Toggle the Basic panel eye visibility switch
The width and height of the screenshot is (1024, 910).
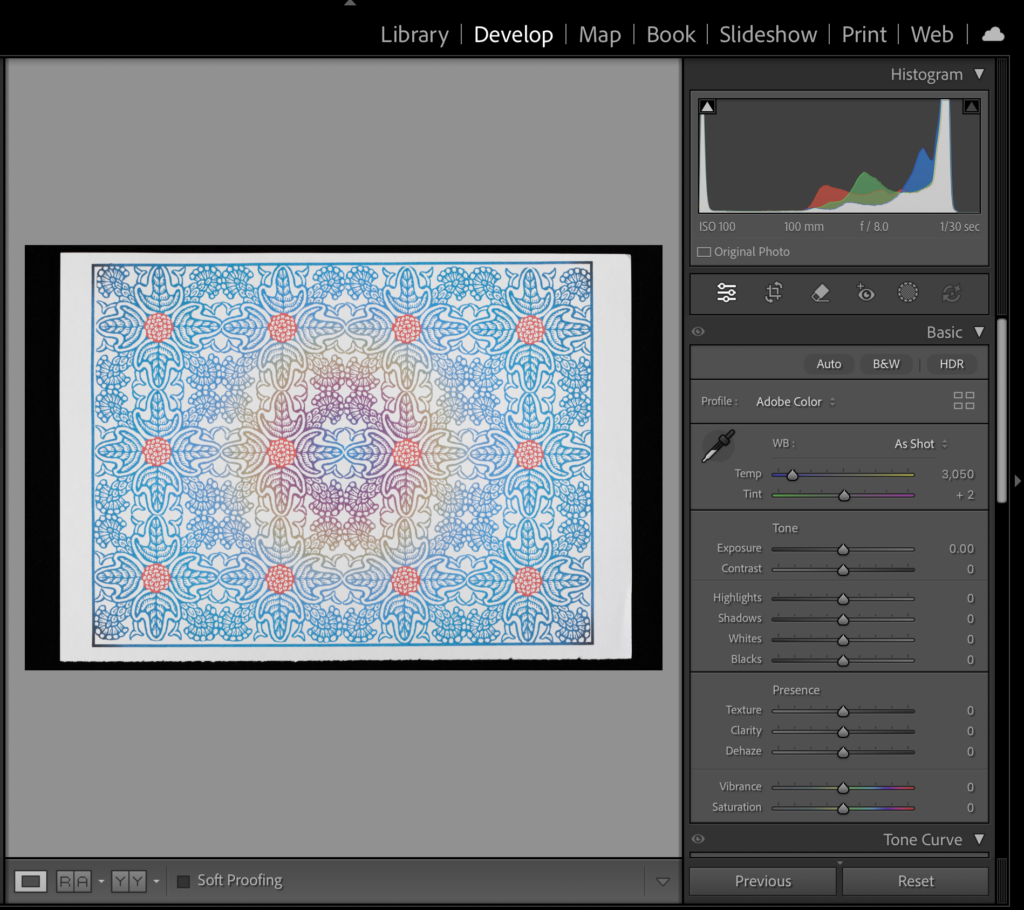[698, 332]
